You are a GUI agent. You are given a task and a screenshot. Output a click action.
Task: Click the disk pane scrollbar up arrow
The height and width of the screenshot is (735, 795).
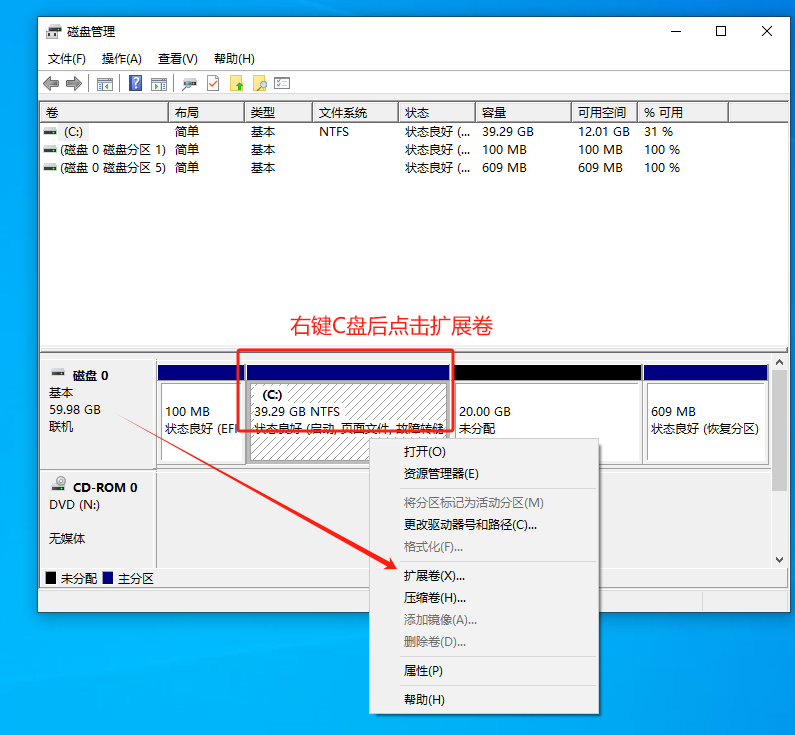pos(779,362)
